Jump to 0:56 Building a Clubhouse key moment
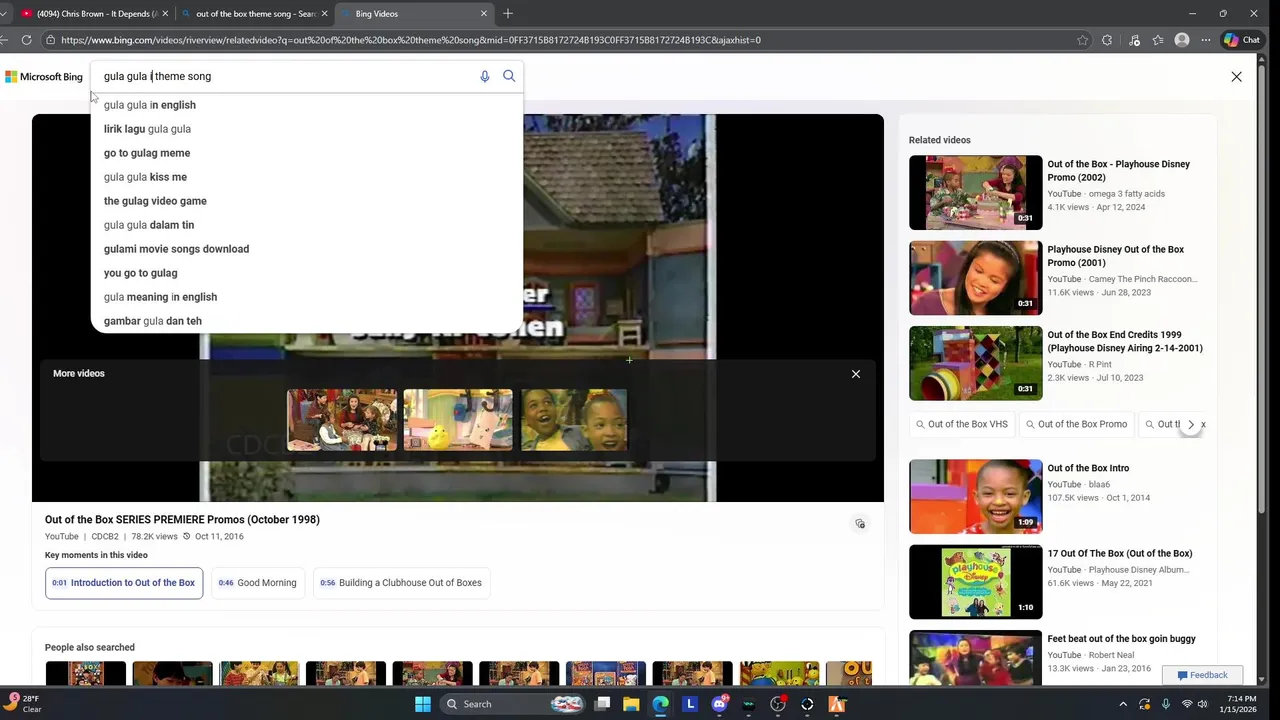Image resolution: width=1280 pixels, height=720 pixels. click(401, 583)
